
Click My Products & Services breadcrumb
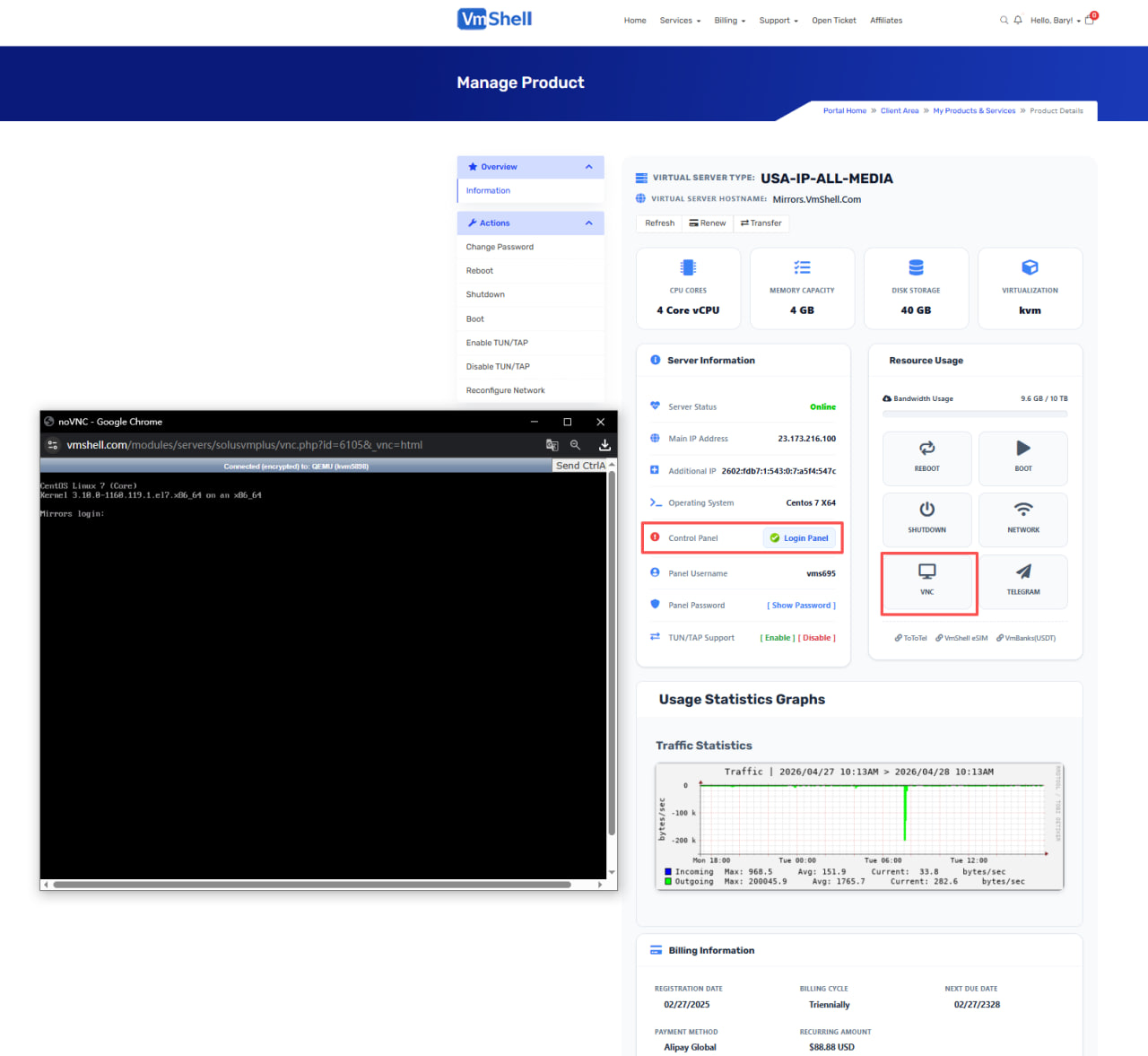(974, 111)
